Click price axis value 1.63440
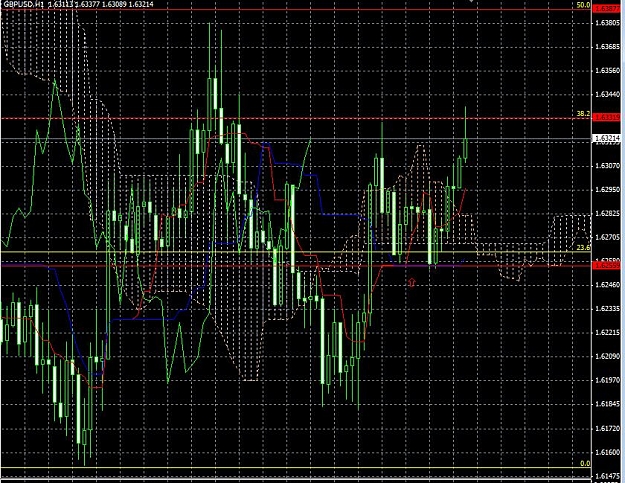The width and height of the screenshot is (625, 483). pos(607,94)
